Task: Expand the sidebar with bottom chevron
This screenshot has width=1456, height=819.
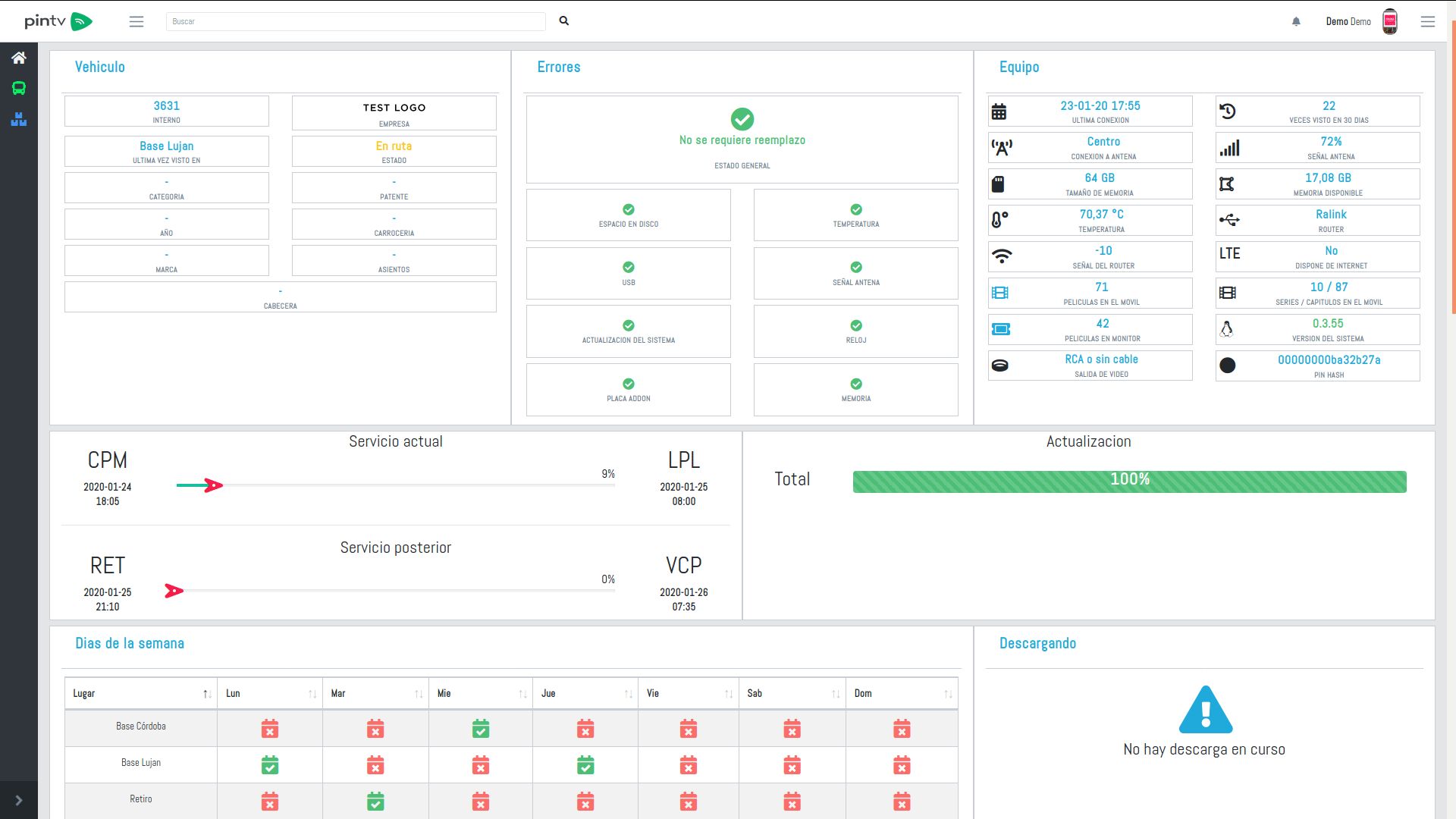Action: click(x=19, y=800)
